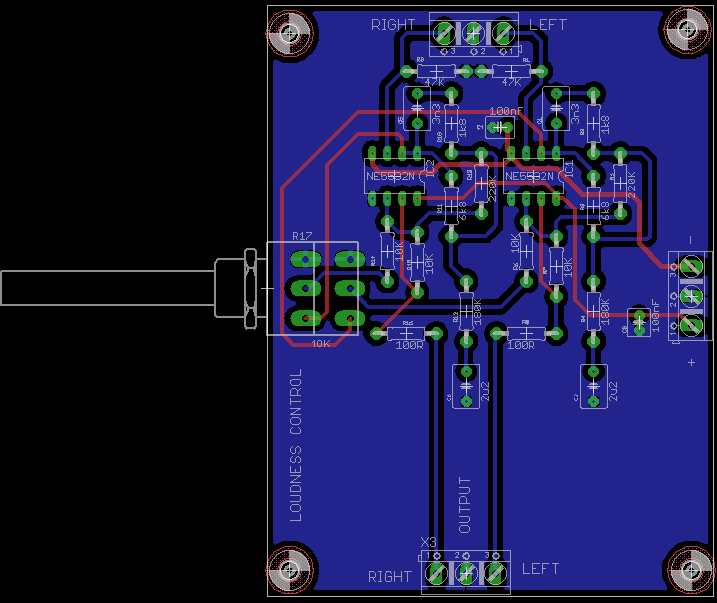The width and height of the screenshot is (717, 603).
Task: Click LEFT label beside X3 connector
Action: coord(540,569)
